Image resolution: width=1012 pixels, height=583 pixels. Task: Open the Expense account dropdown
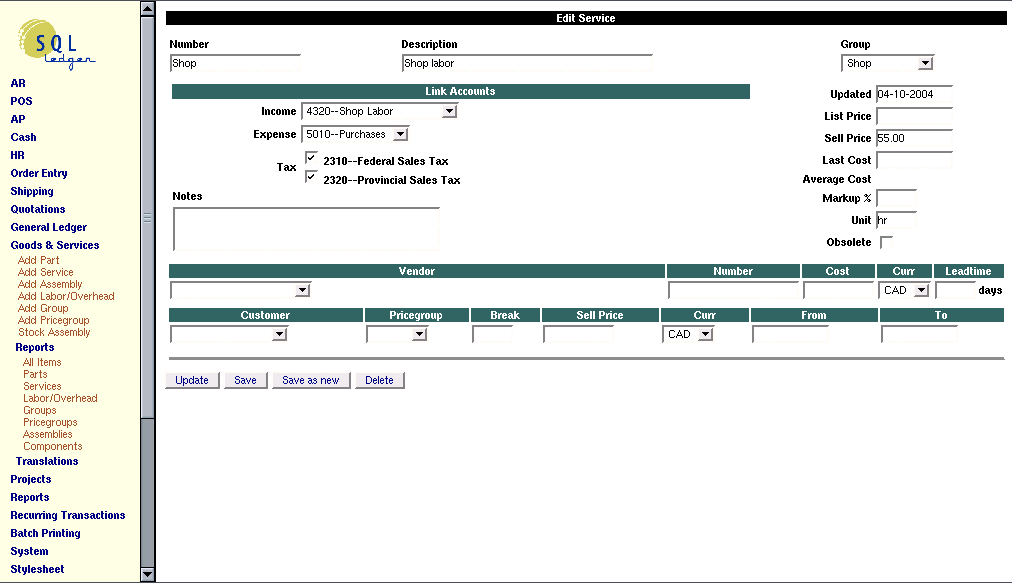[x=399, y=133]
